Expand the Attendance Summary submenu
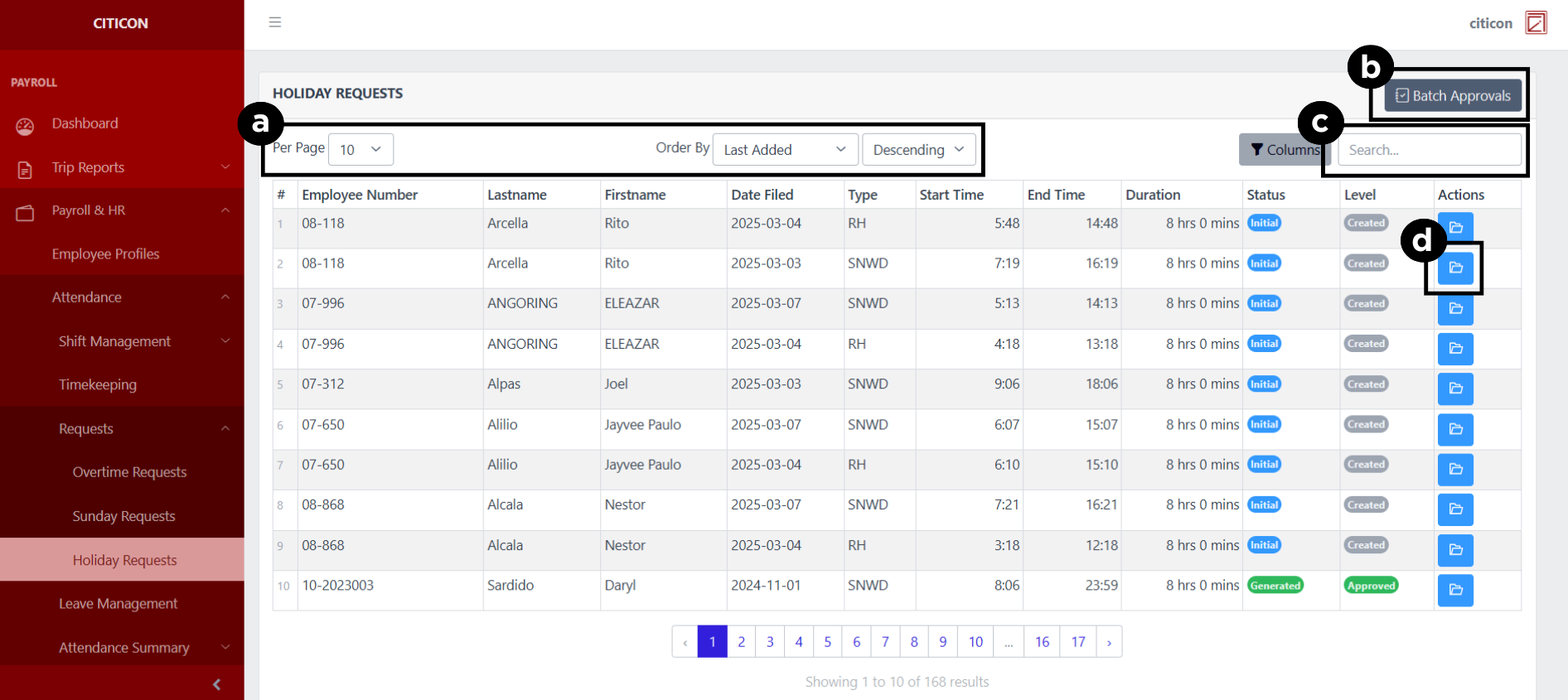The height and width of the screenshot is (700, 1568). [124, 648]
